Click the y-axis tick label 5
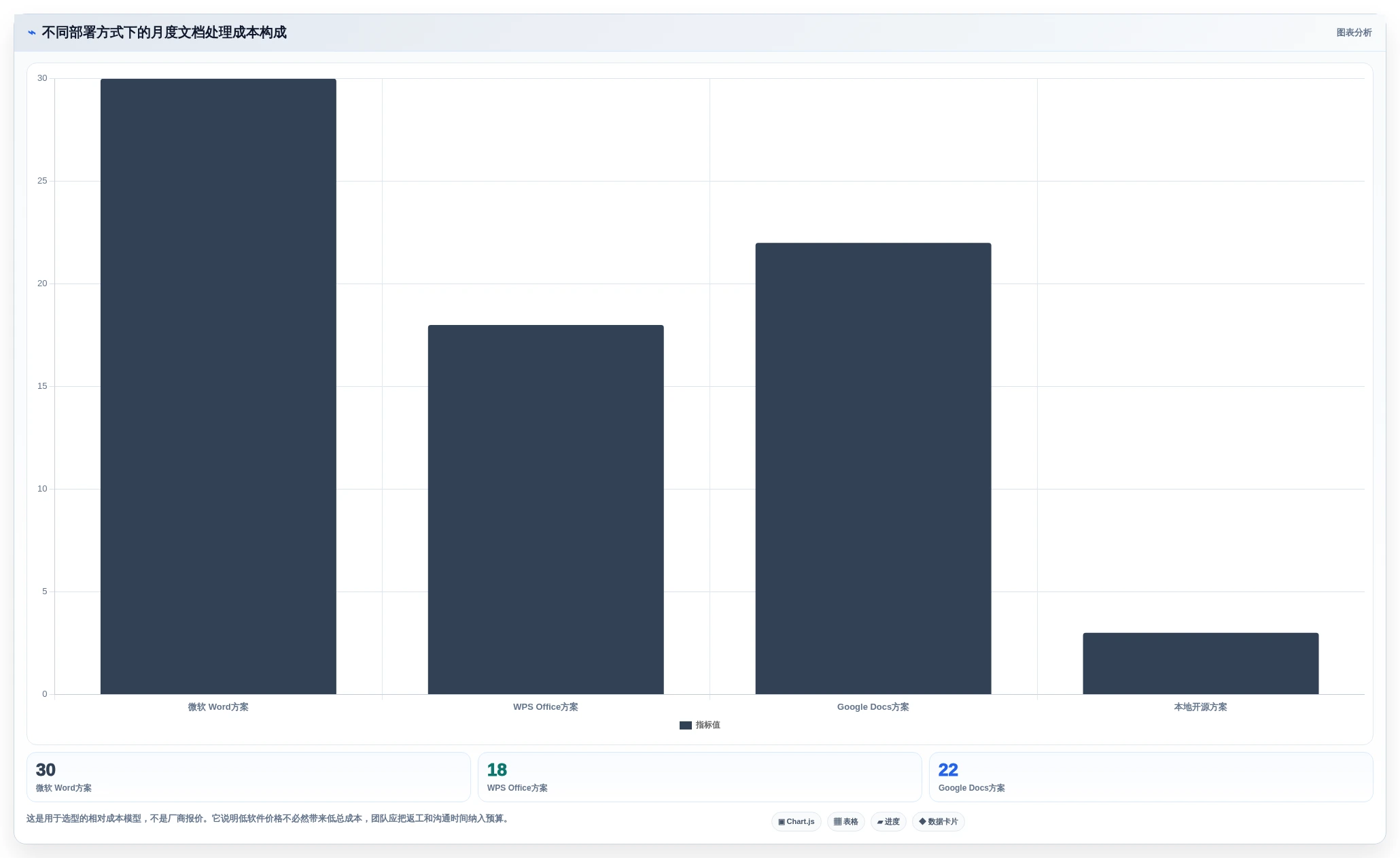Image resolution: width=1400 pixels, height=858 pixels. coord(45,591)
